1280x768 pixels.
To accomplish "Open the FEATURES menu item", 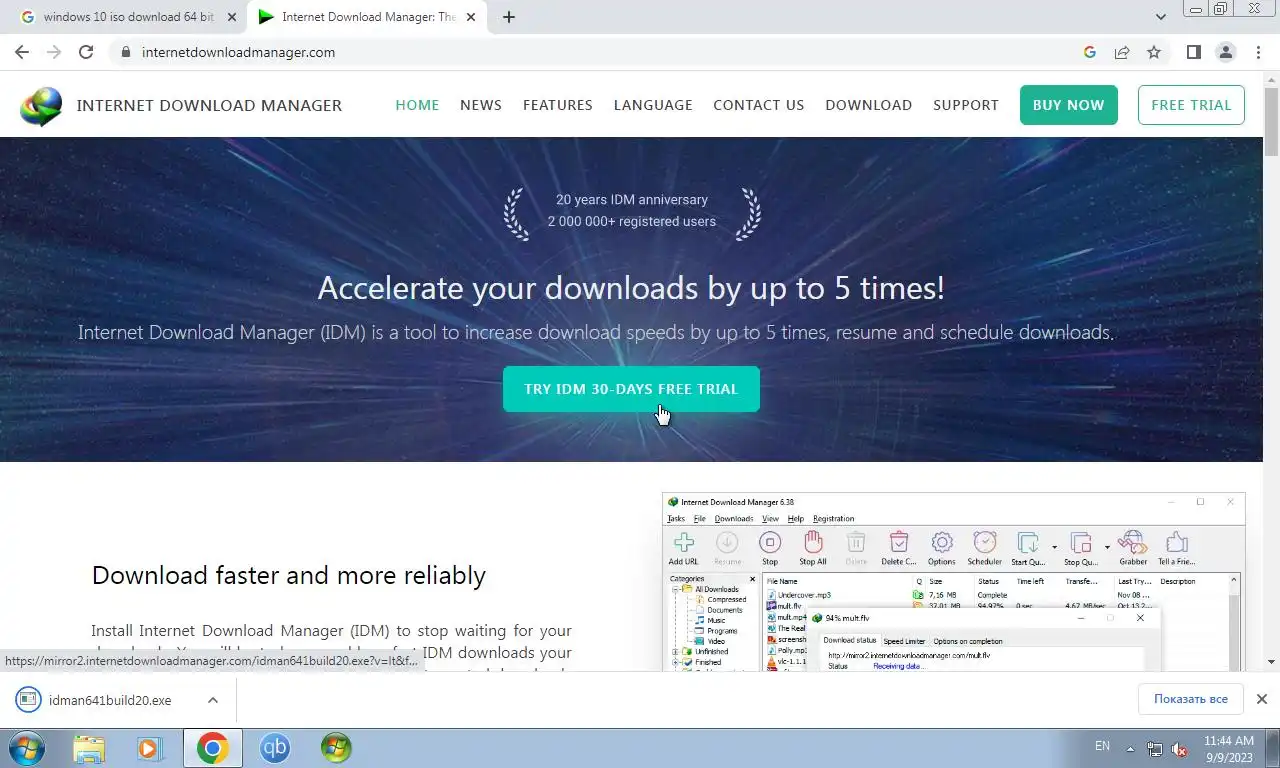I will 558,105.
